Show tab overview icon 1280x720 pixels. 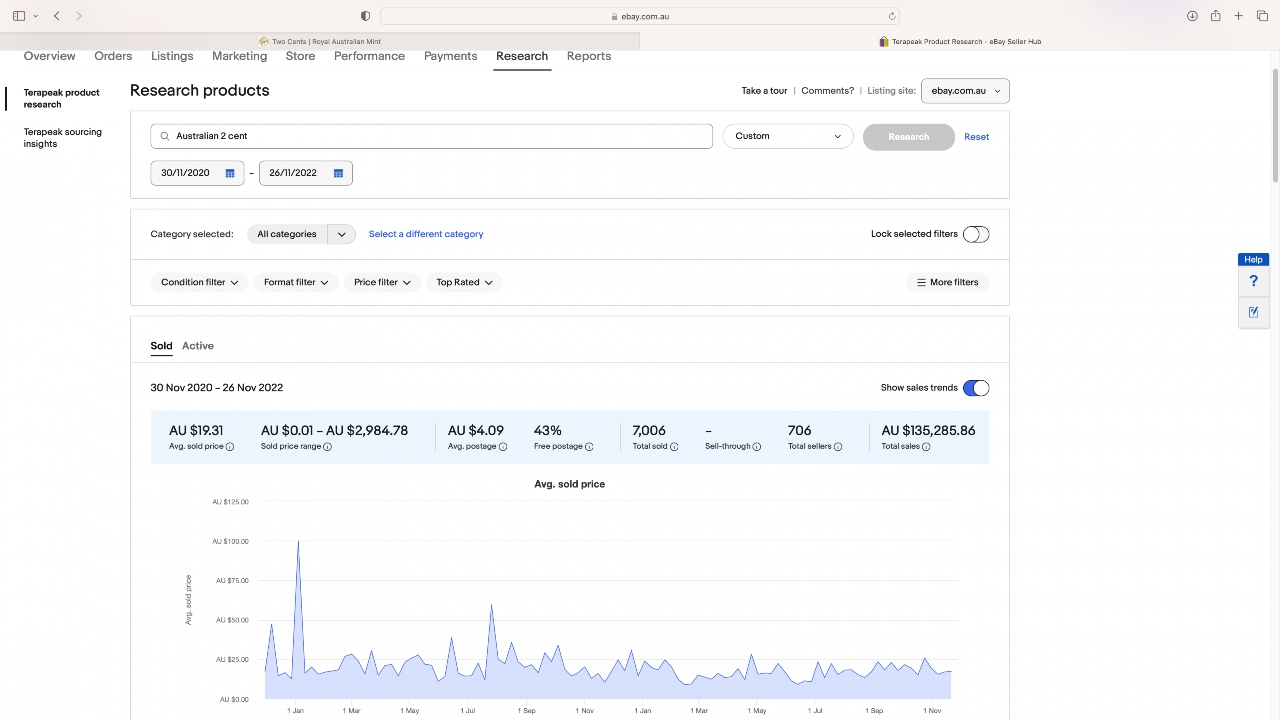coord(1262,16)
